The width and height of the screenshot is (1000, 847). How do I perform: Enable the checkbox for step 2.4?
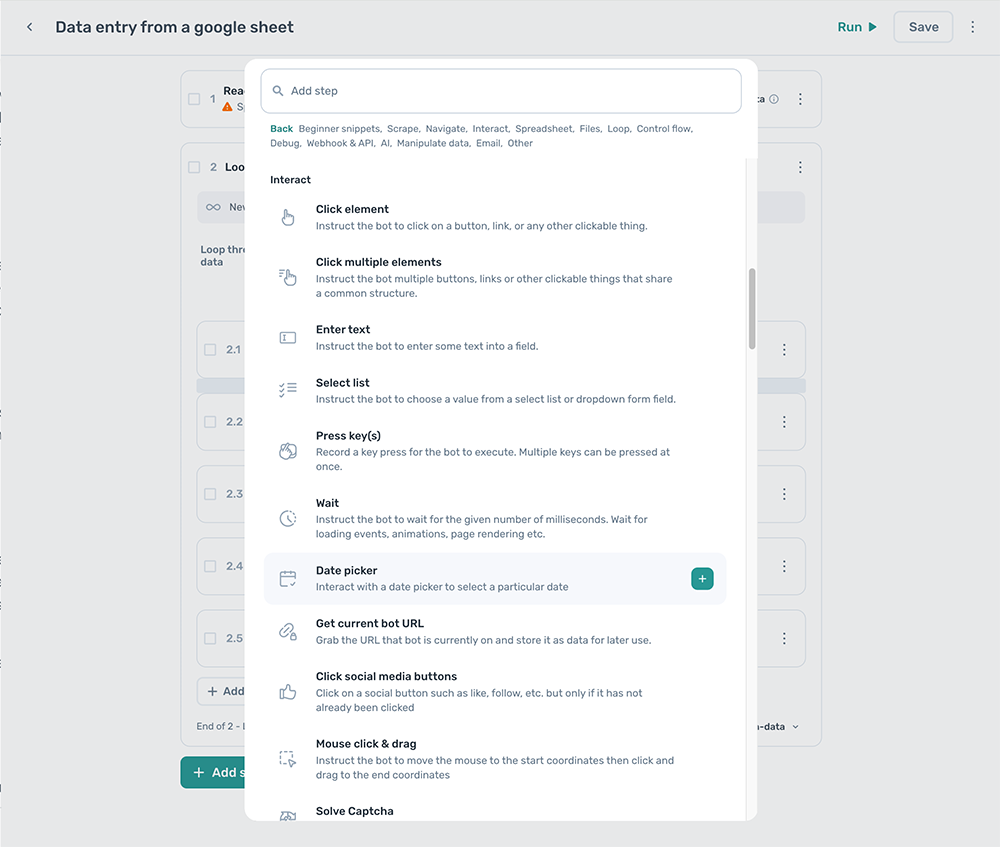(210, 566)
